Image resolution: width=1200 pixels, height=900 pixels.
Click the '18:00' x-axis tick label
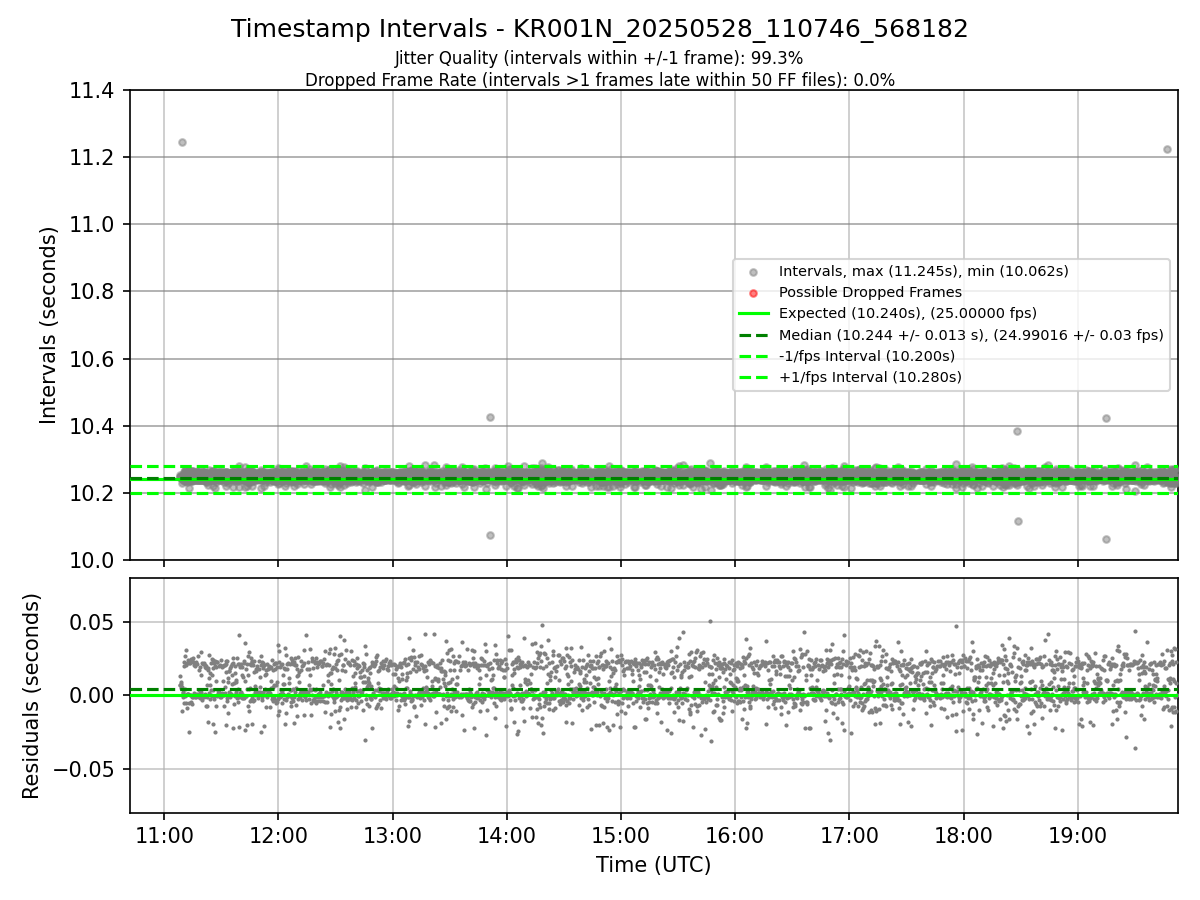(963, 834)
